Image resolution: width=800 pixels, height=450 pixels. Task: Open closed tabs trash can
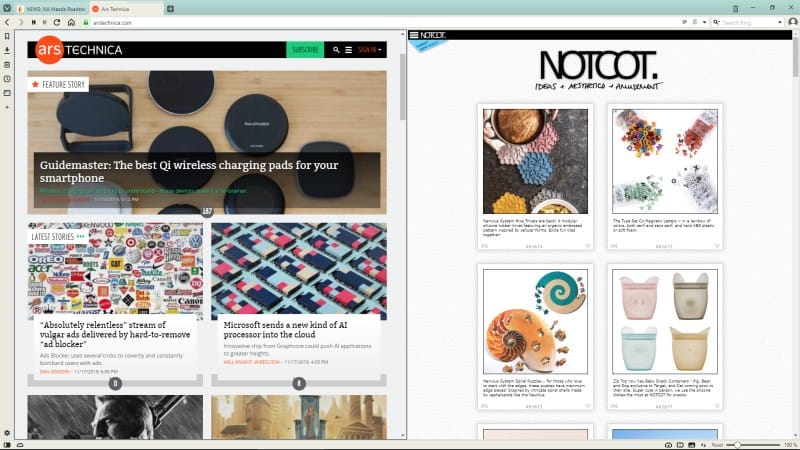pyautogui.click(x=735, y=9)
